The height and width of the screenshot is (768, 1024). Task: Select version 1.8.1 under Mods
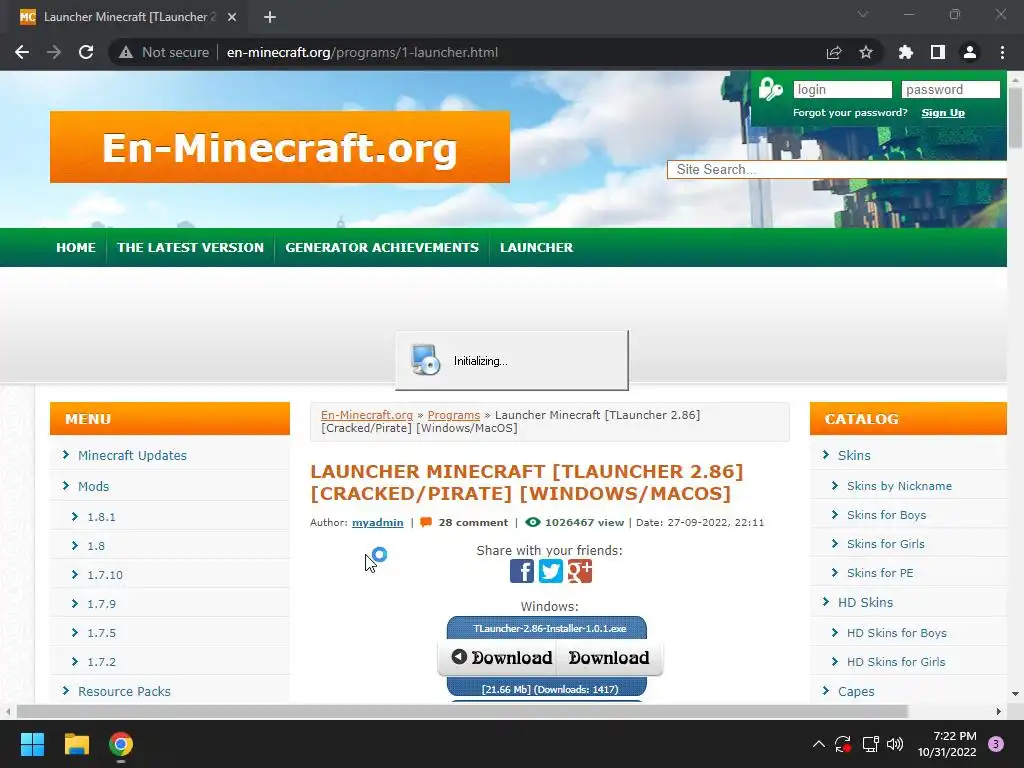click(x=101, y=517)
